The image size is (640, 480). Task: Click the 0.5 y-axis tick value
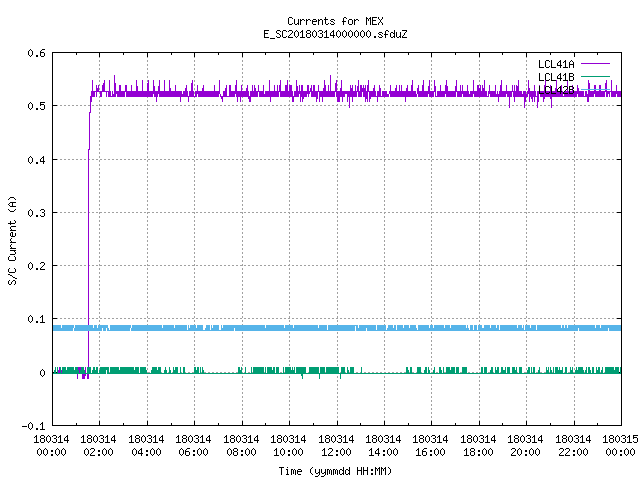(x=36, y=106)
